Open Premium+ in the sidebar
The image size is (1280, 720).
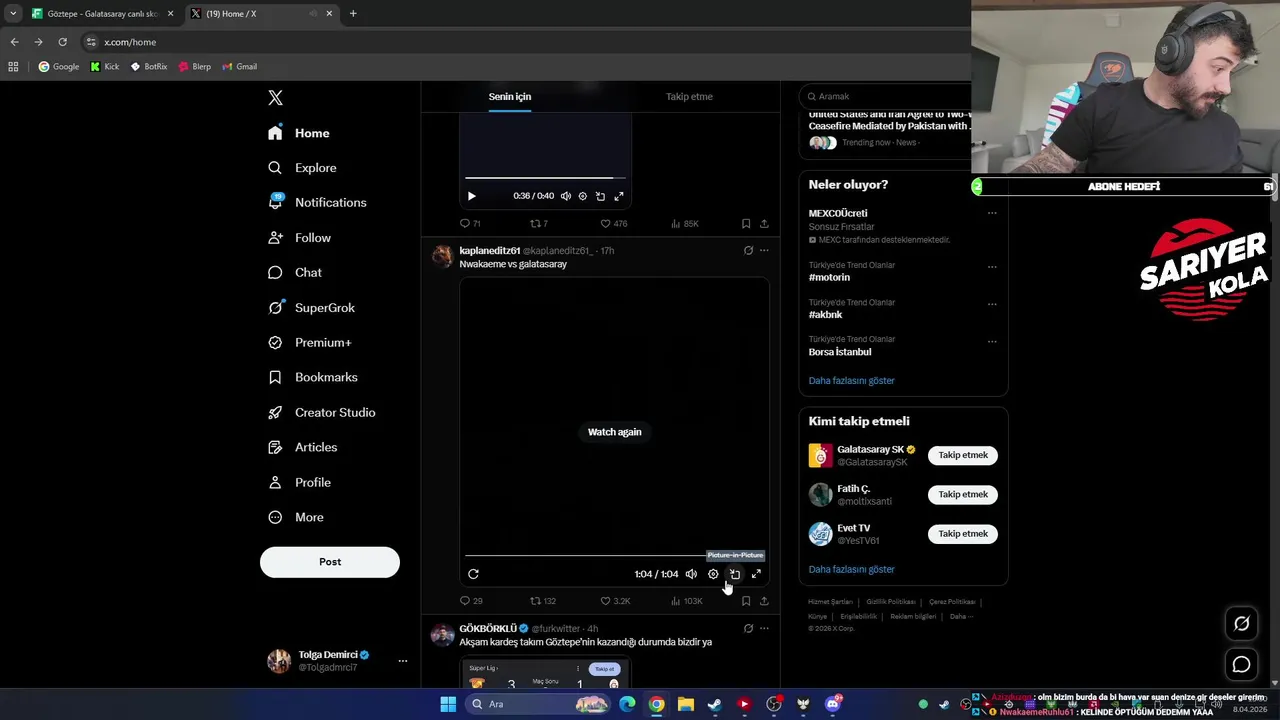coord(309,342)
